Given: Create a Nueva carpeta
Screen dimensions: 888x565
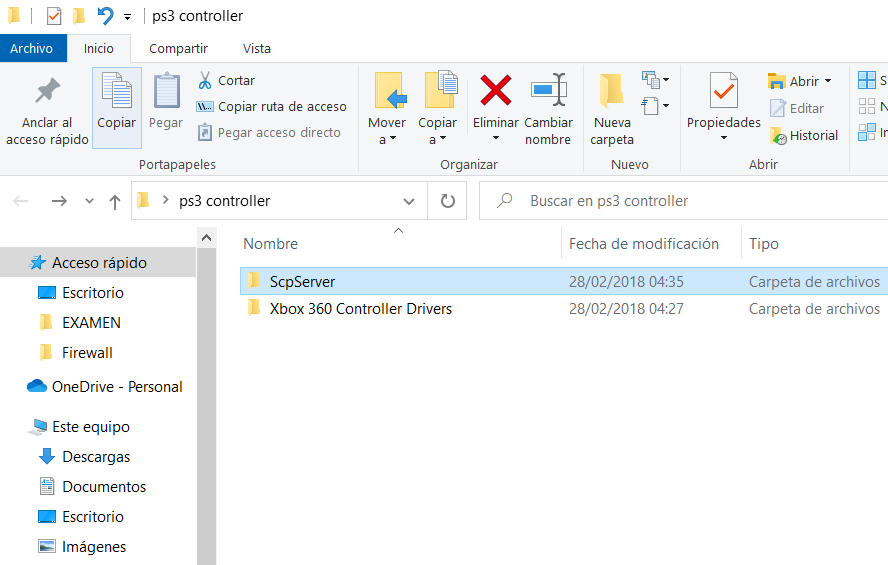Looking at the screenshot, I should point(612,108).
